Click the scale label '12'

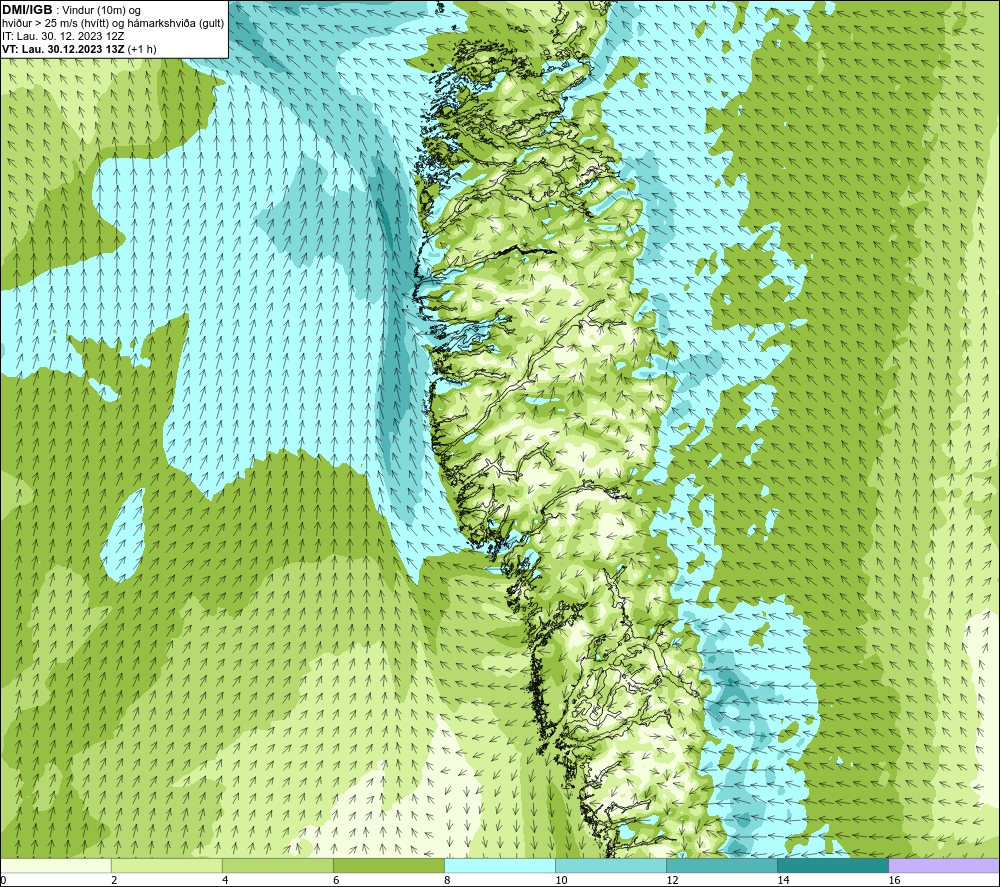click(672, 880)
